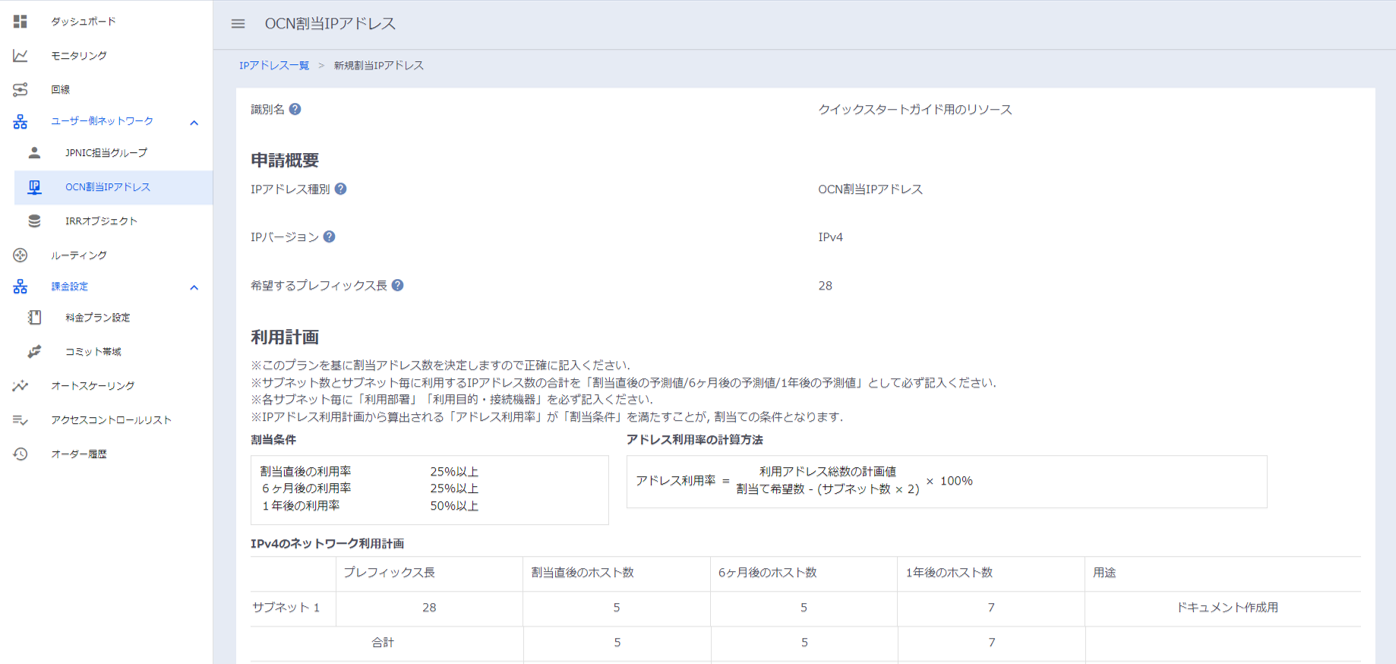This screenshot has width=1396, height=664.
Task: Click the オートスケーリング icon
Action: tap(20, 385)
